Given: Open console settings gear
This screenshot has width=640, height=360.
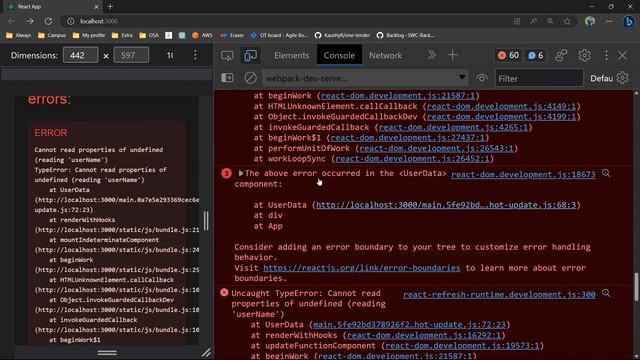Looking at the screenshot, I should coord(622,78).
